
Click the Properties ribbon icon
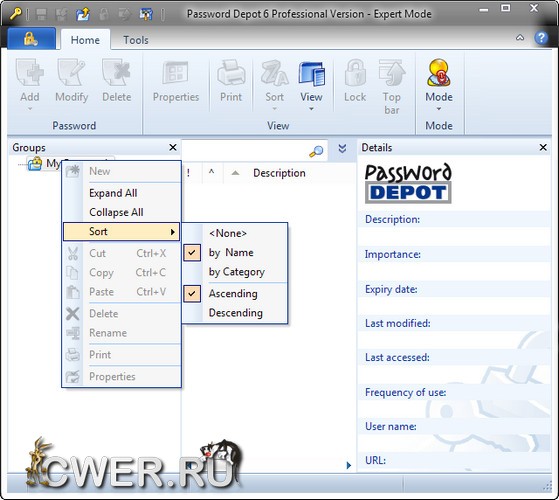pos(175,72)
